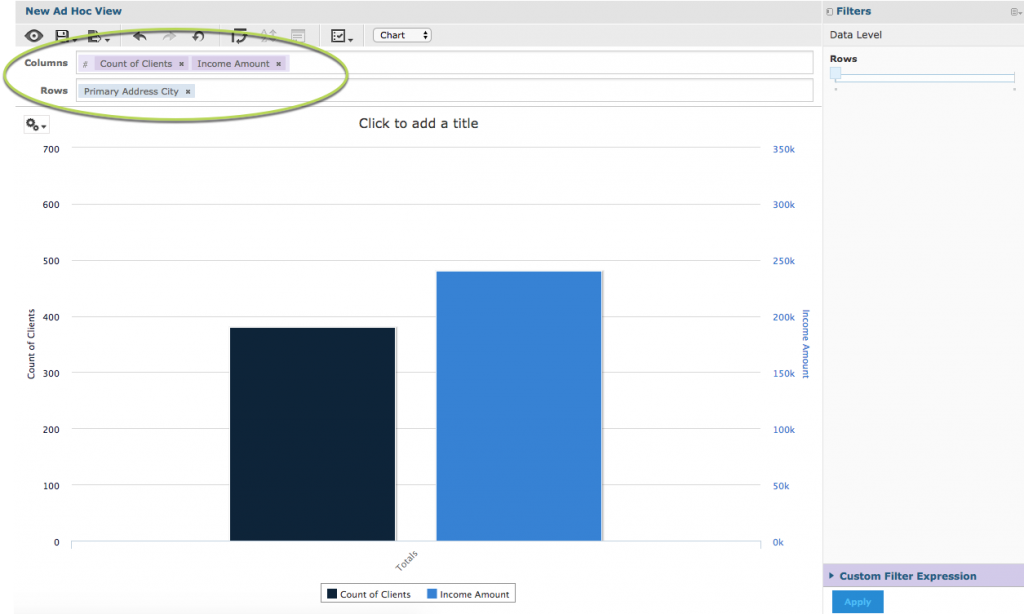The width and height of the screenshot is (1024, 614).
Task: Open the dropdown arrow beside the save icon
Action: coord(74,41)
